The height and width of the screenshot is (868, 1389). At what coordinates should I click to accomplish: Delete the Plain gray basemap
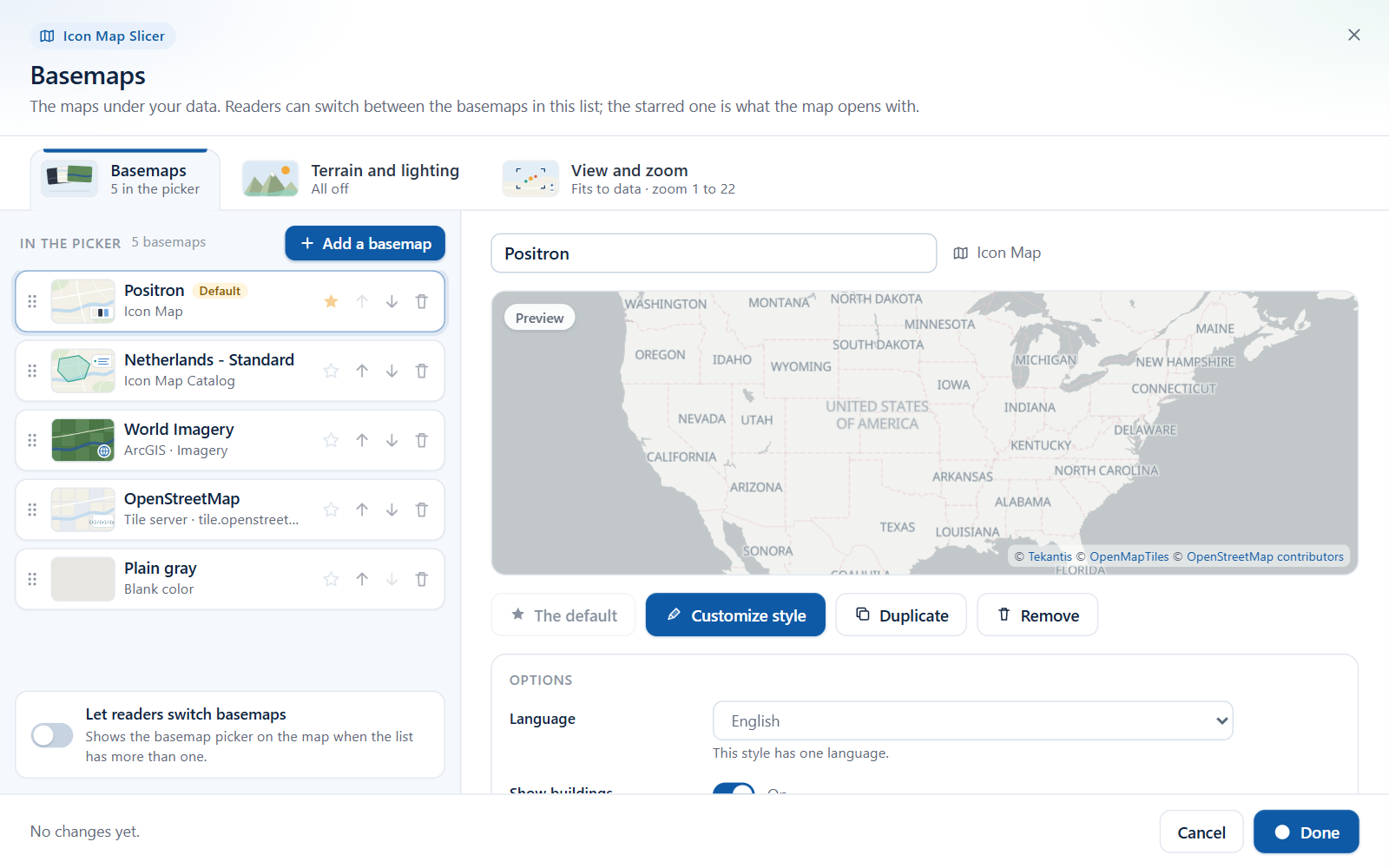point(422,579)
